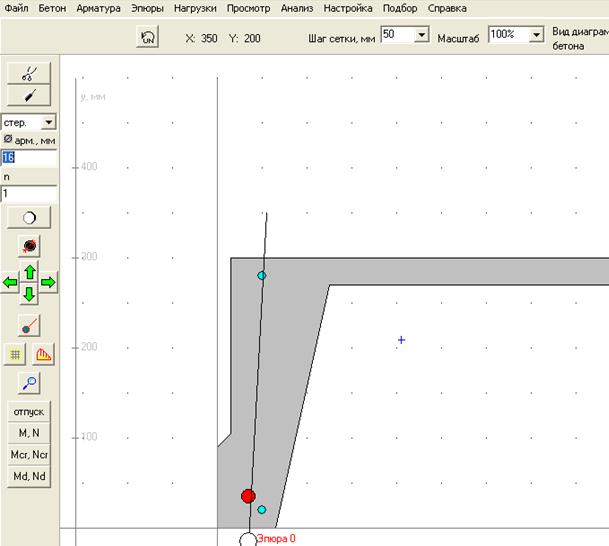The width and height of the screenshot is (609, 546).
Task: Toggle the yellow grid display button
Action: 15,354
